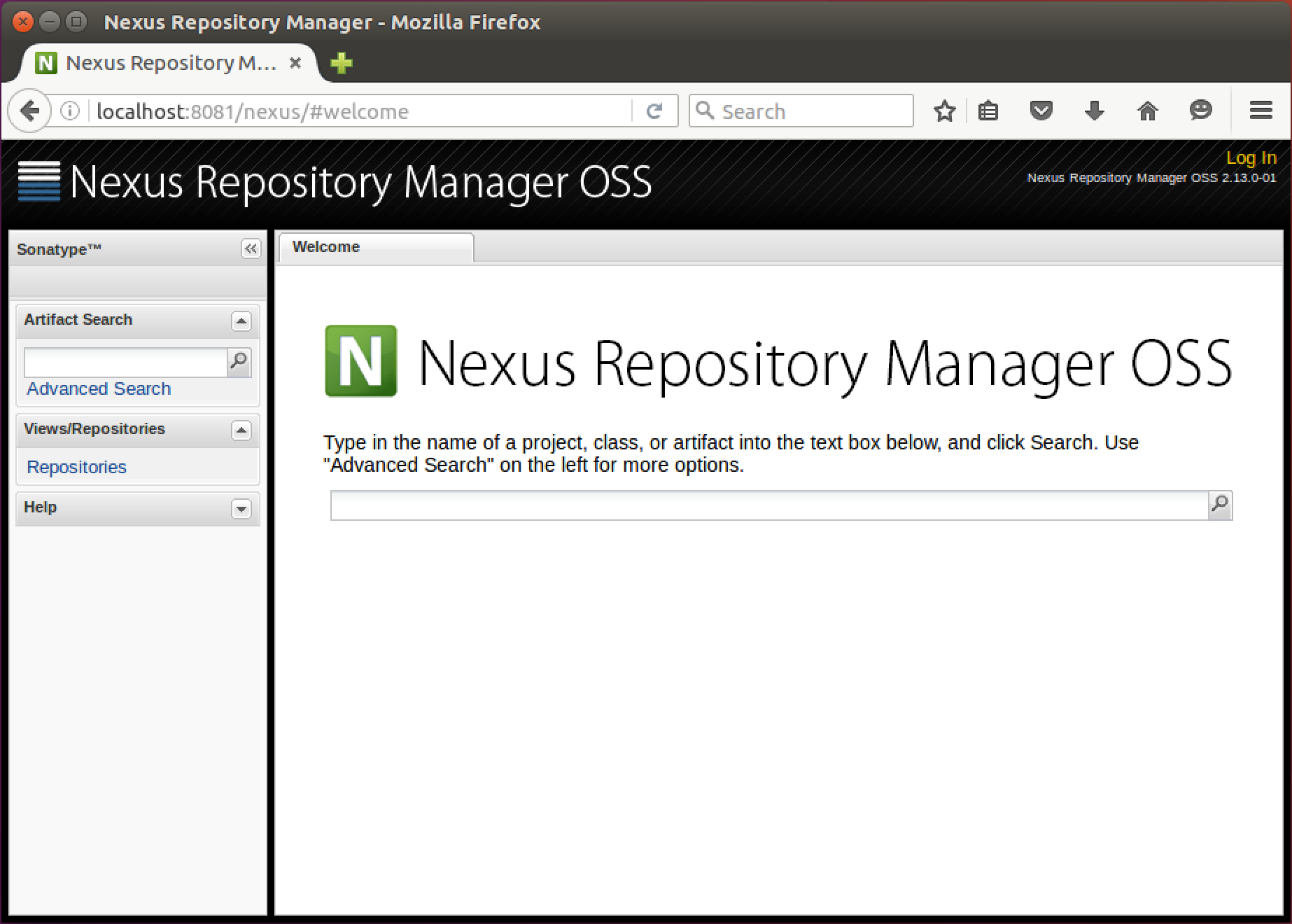The image size is (1292, 924).
Task: Collapse the Views/Repositories section
Action: click(241, 430)
